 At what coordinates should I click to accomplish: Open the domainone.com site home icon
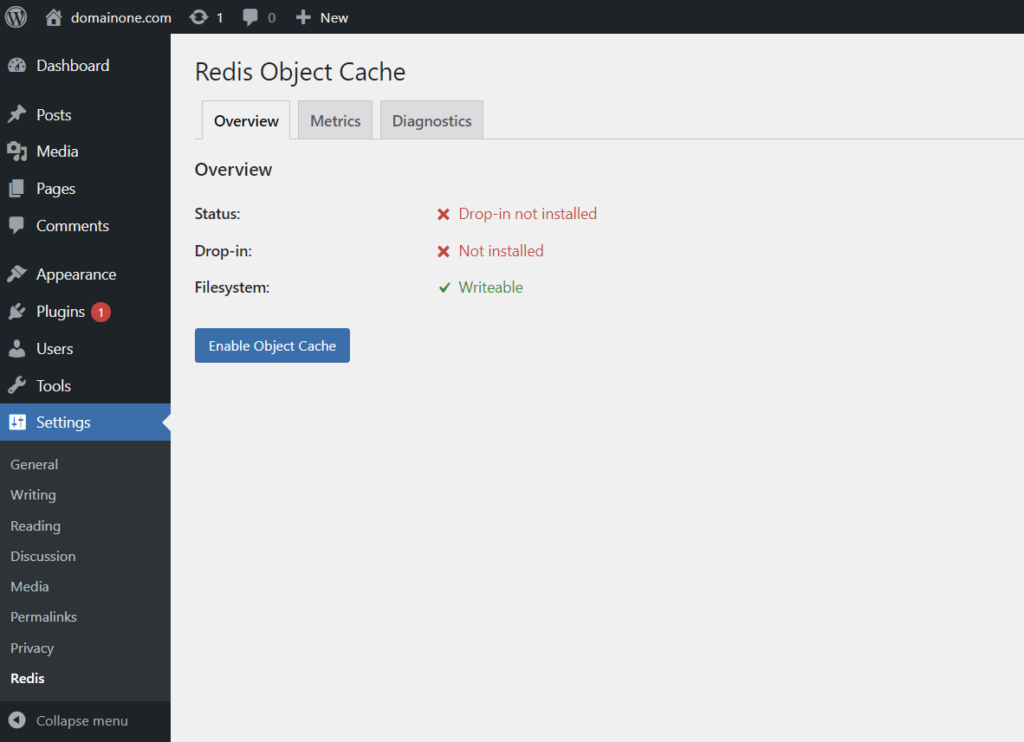pyautogui.click(x=55, y=17)
